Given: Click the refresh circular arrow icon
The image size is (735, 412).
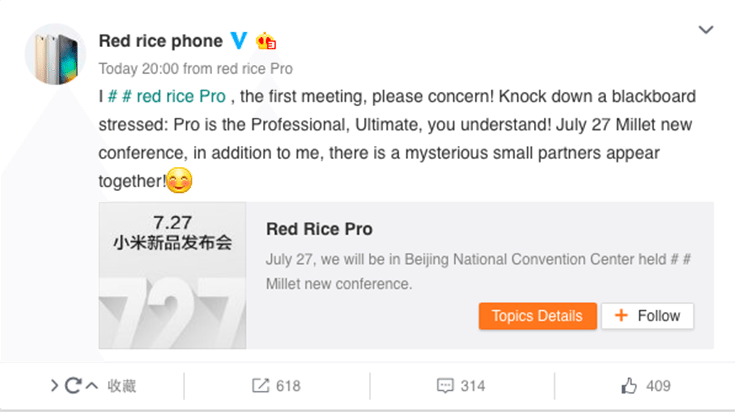Looking at the screenshot, I should click(73, 386).
